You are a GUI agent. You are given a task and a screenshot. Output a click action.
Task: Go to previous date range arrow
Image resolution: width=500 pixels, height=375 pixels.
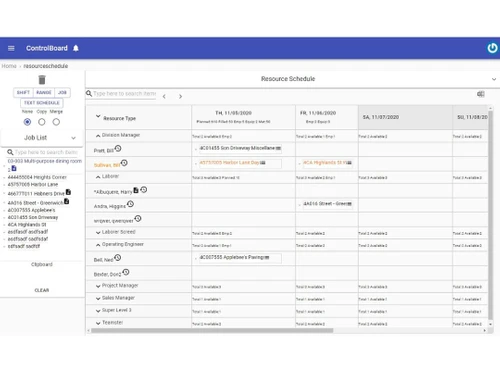click(x=164, y=96)
